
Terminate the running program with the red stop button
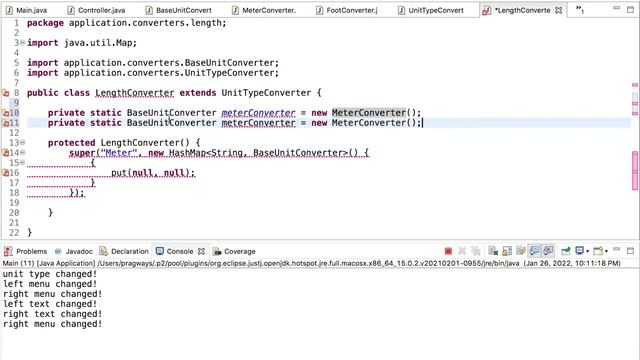click(x=448, y=251)
